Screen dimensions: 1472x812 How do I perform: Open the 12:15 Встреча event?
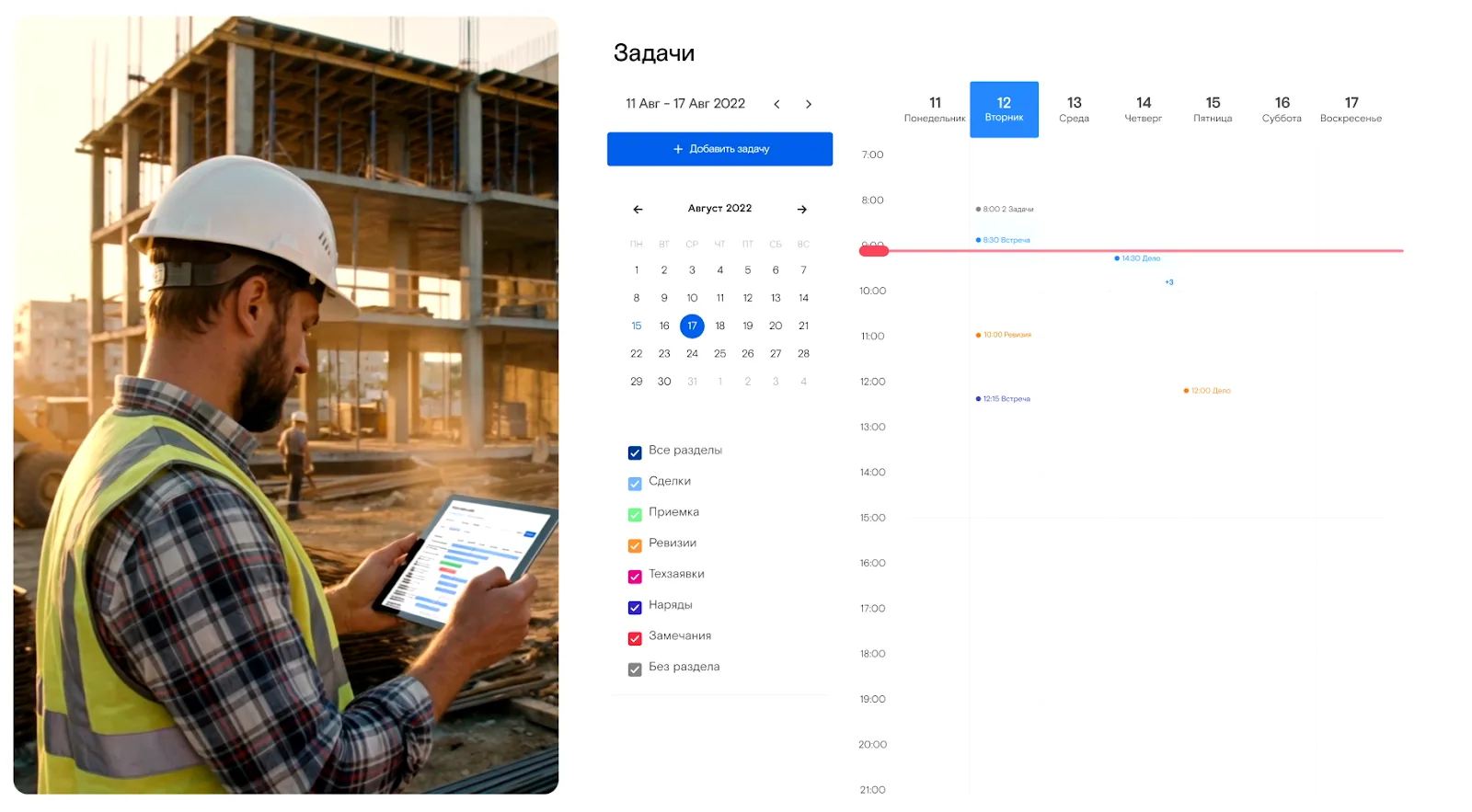1004,399
